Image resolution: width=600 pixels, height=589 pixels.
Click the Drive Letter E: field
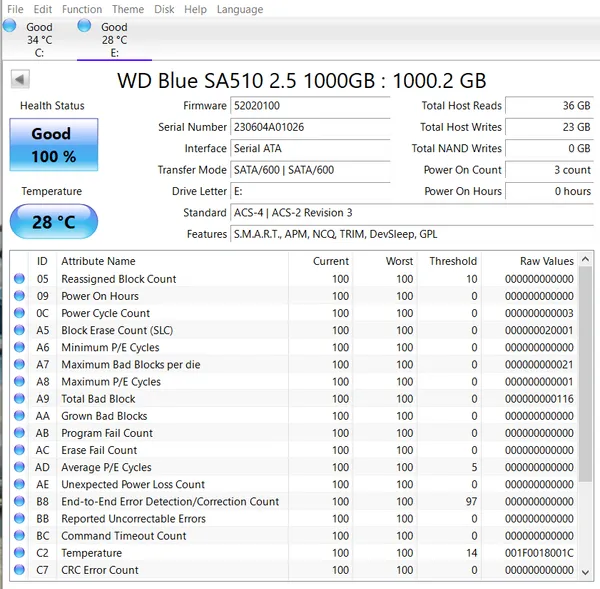click(x=310, y=191)
